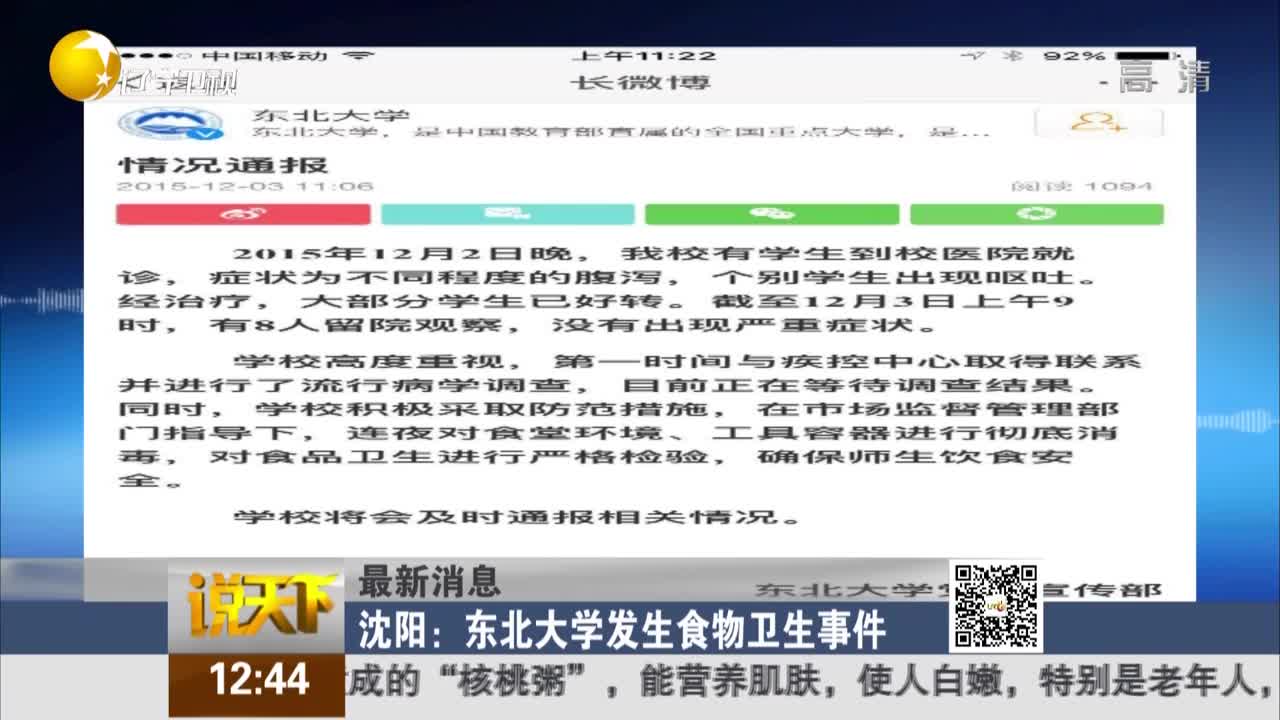The height and width of the screenshot is (720, 1280).
Task: Tap the cyan message share button
Action: pos(508,214)
